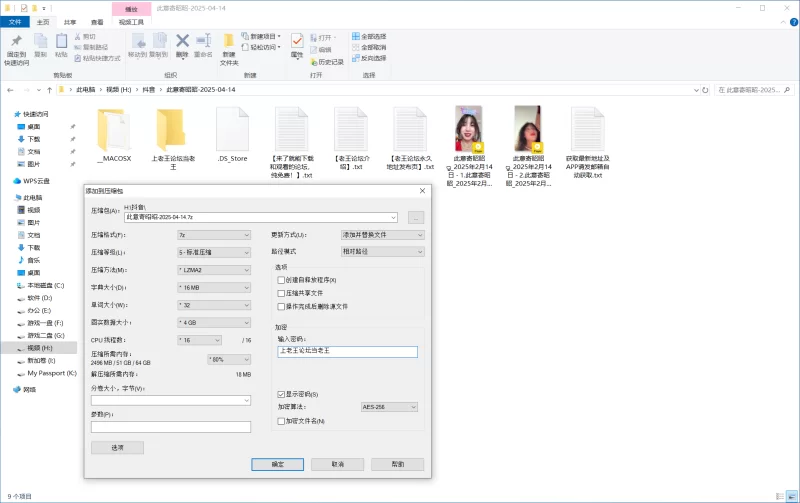
Task: Click the browse "..." button beside the archive name
Action: 416,218
